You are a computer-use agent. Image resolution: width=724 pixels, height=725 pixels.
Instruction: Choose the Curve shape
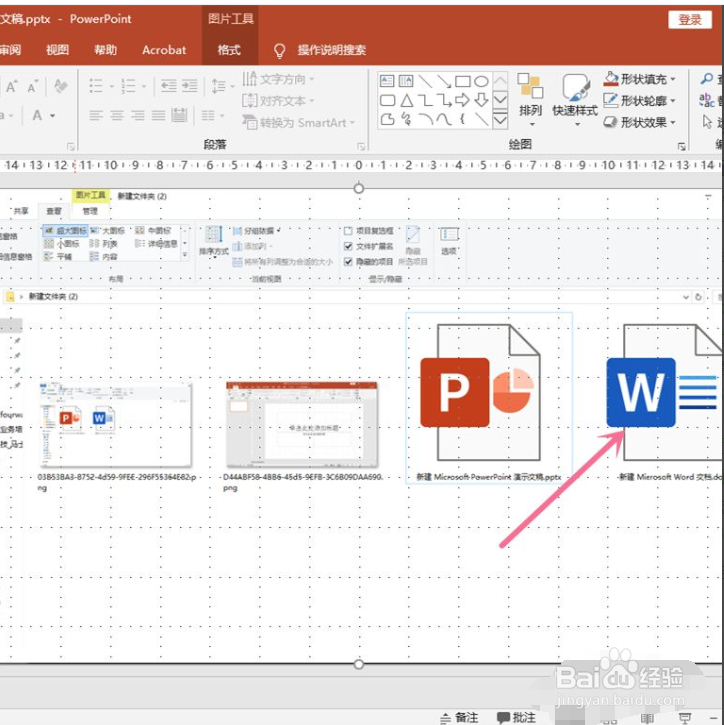click(x=444, y=119)
